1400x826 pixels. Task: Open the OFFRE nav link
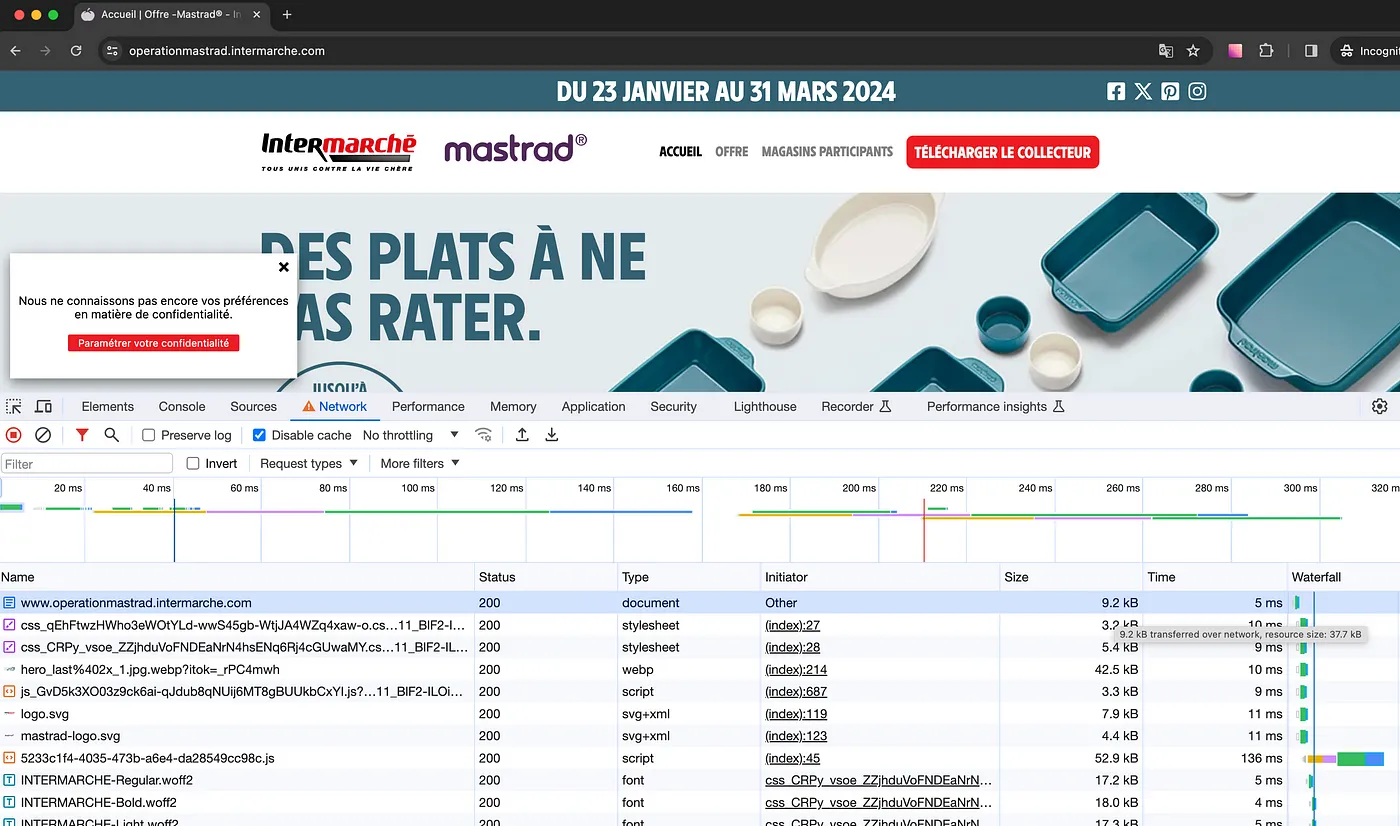pyautogui.click(x=732, y=152)
